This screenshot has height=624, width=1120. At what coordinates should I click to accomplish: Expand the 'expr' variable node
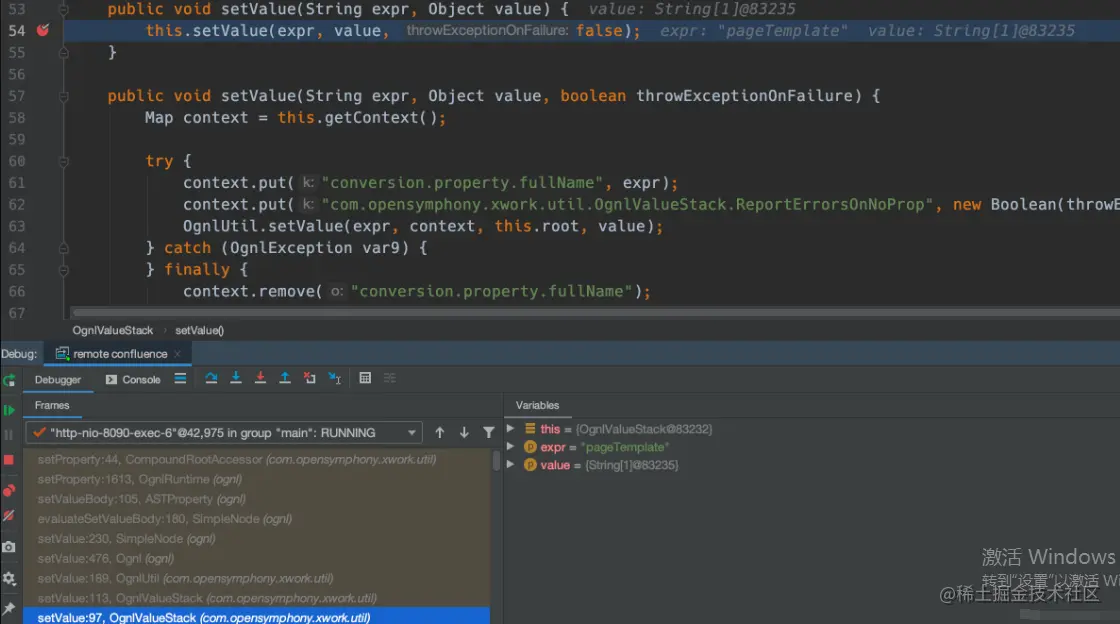[x=511, y=446]
